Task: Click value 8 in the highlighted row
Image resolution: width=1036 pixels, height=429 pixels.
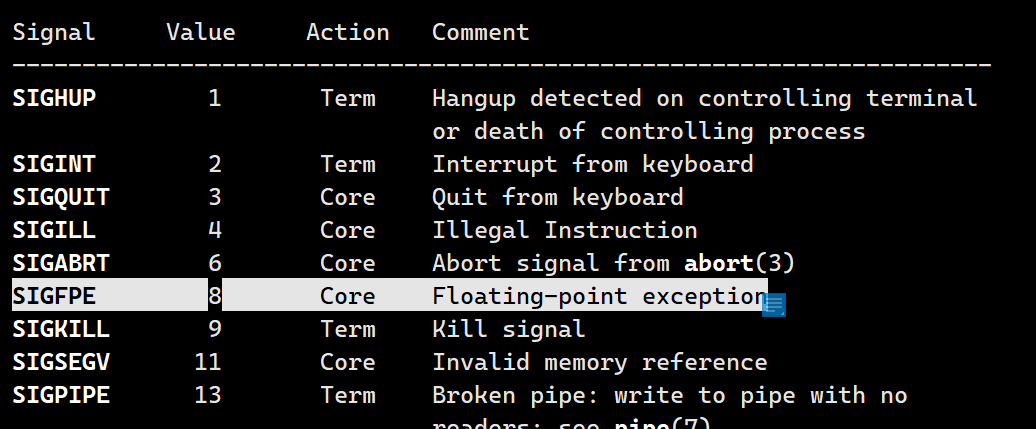Action: [215, 296]
